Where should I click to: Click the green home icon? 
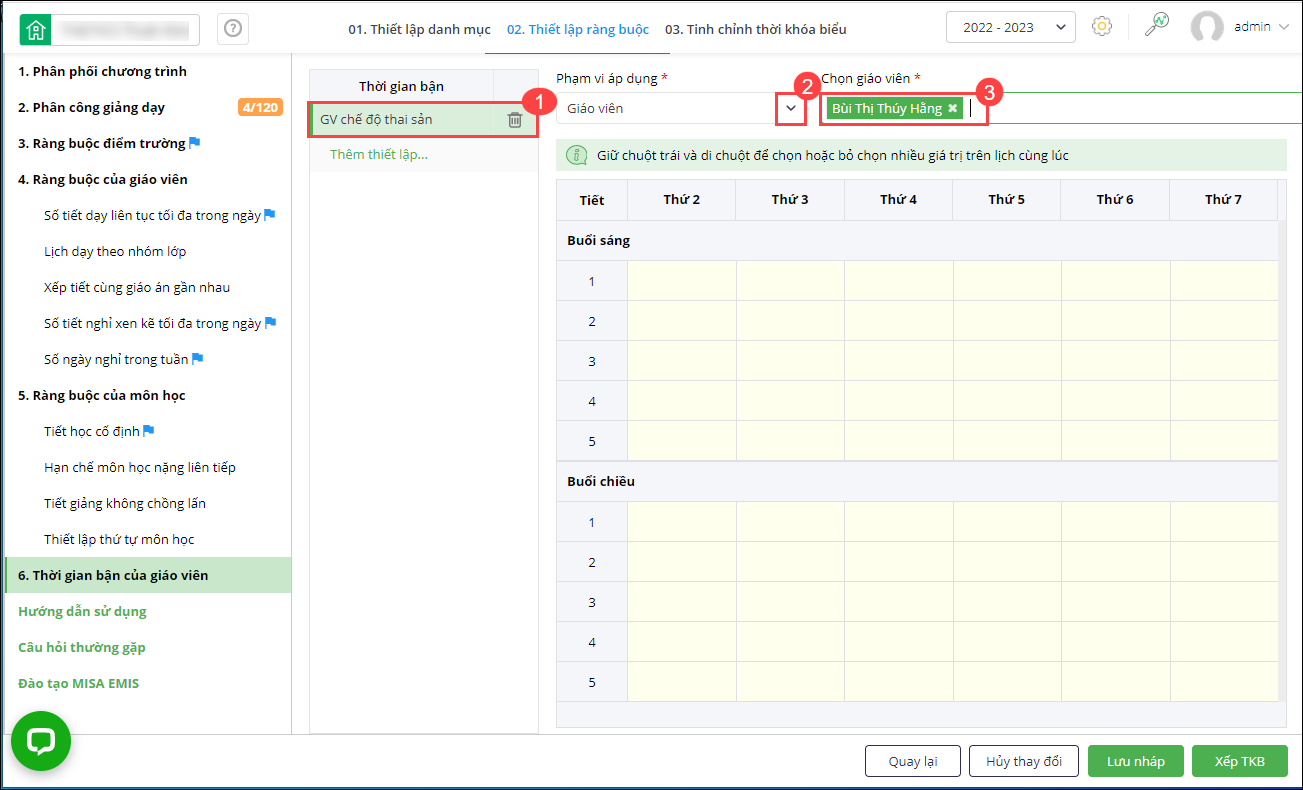(x=36, y=29)
